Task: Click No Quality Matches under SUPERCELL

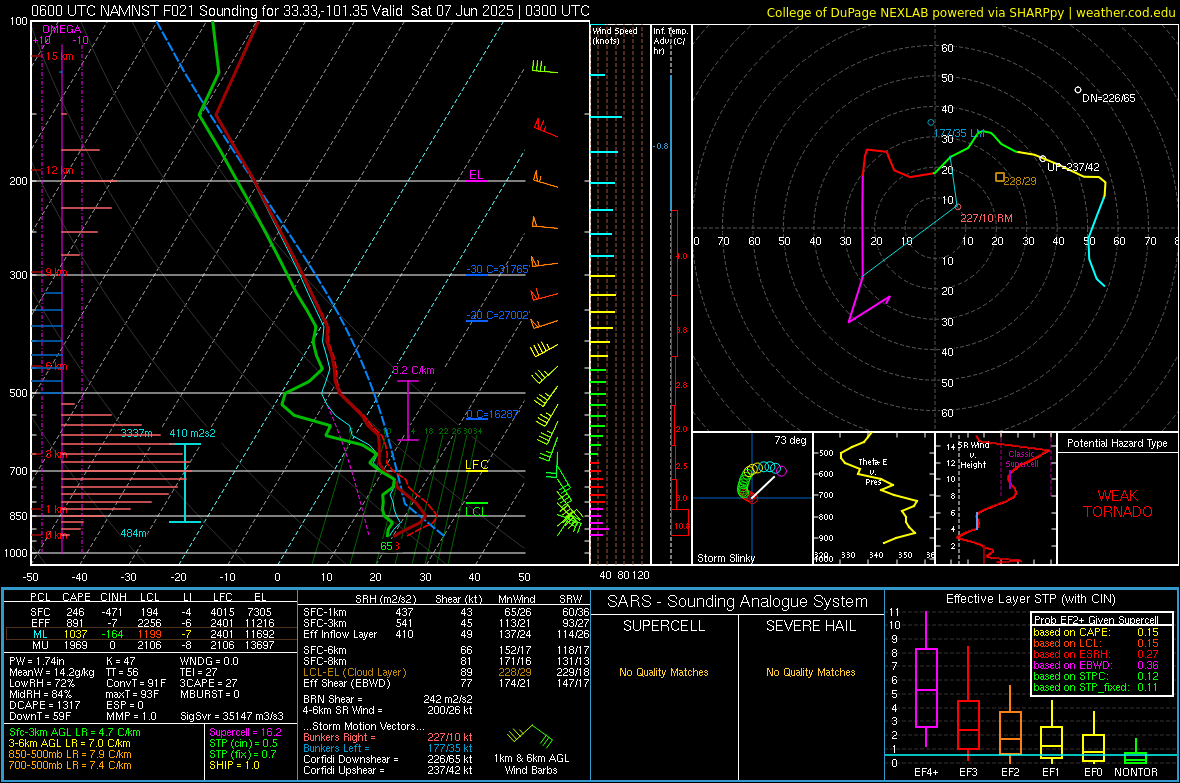Action: 664,672
